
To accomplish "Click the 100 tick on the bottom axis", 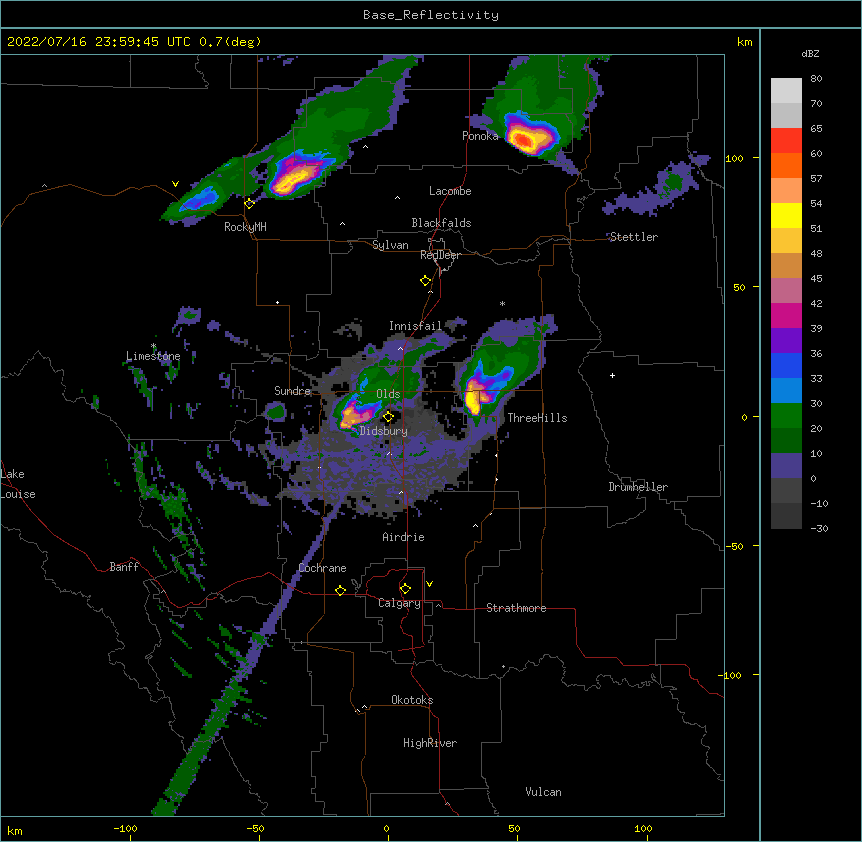I will tap(643, 829).
